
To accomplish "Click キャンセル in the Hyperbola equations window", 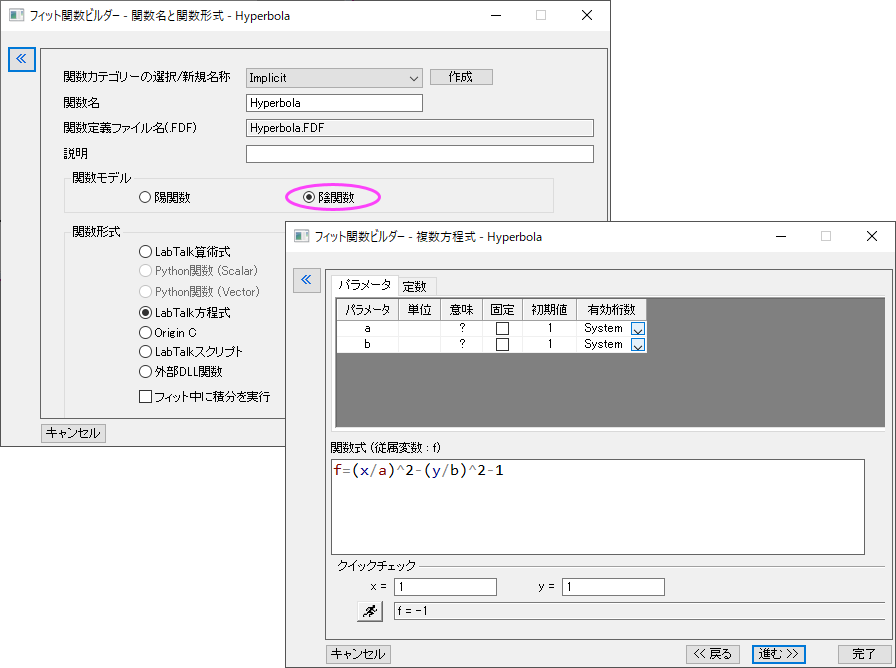I will [x=358, y=654].
